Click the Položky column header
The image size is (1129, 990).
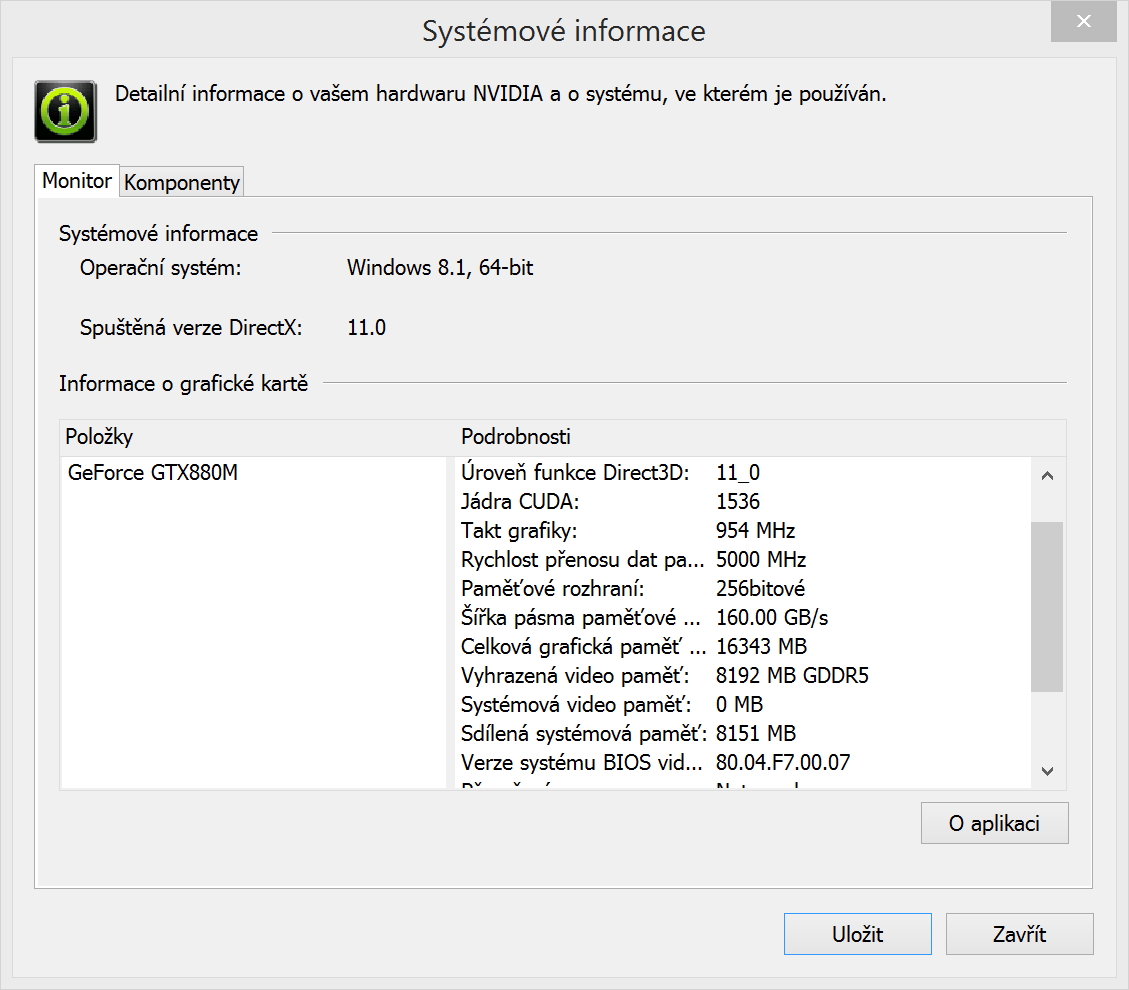click(x=99, y=437)
